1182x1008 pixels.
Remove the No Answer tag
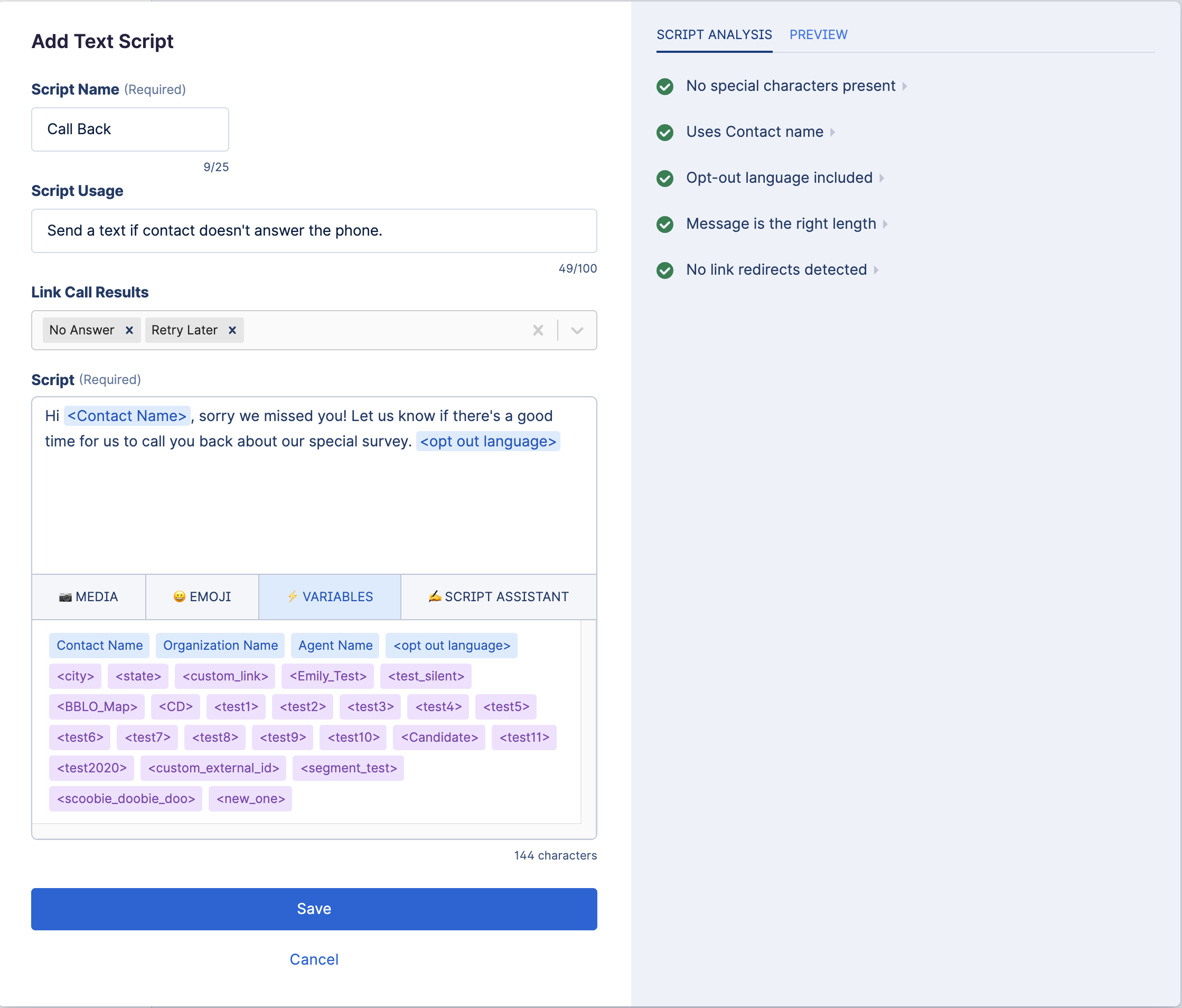pos(129,331)
